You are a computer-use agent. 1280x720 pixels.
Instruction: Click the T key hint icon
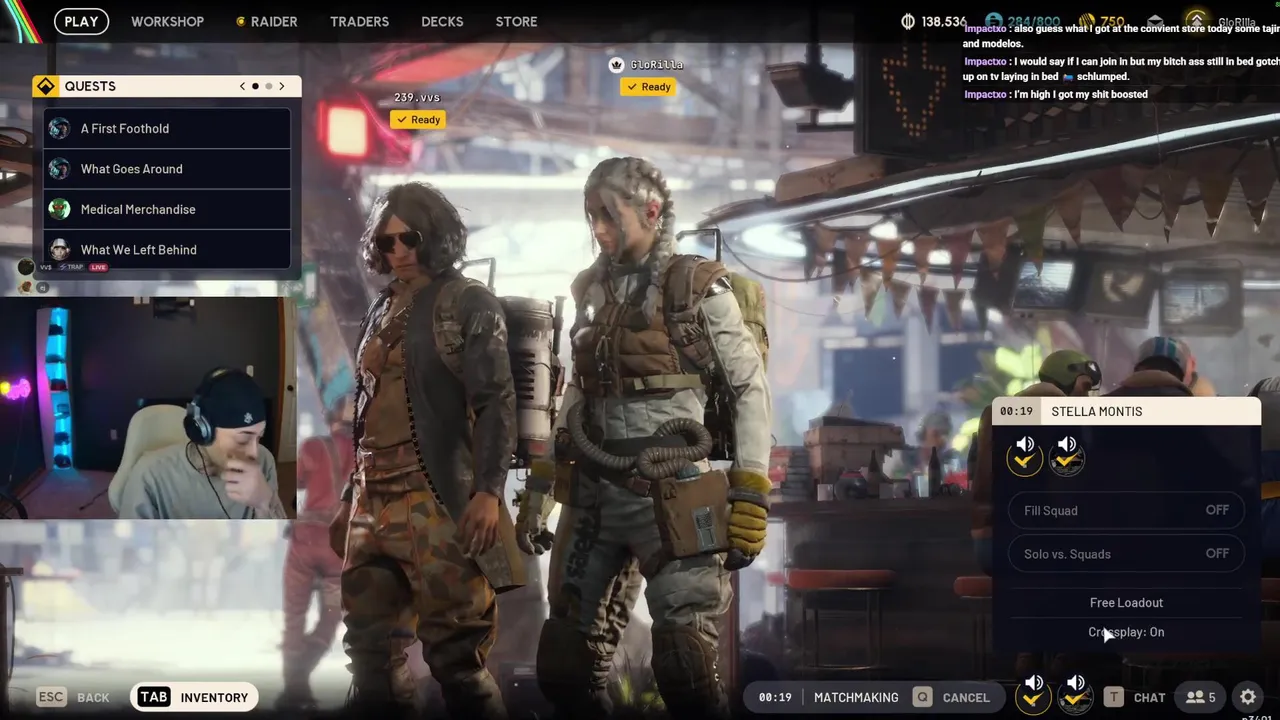pos(1113,697)
